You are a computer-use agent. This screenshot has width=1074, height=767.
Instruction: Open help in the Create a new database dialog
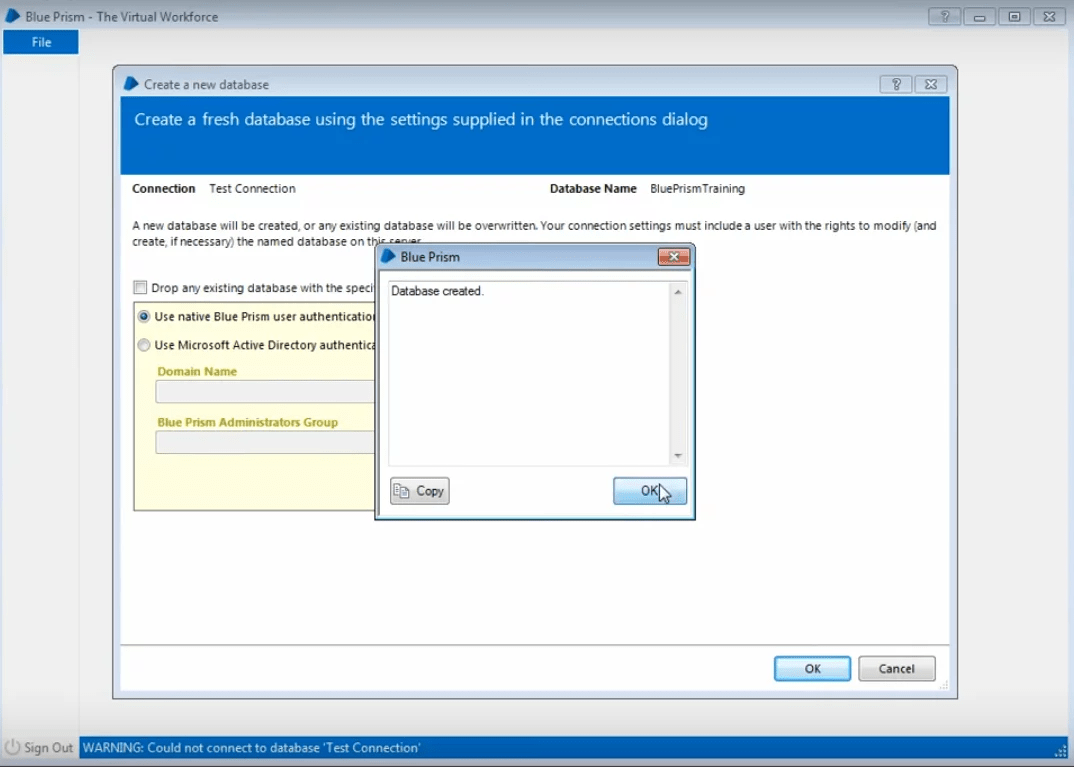pos(896,84)
